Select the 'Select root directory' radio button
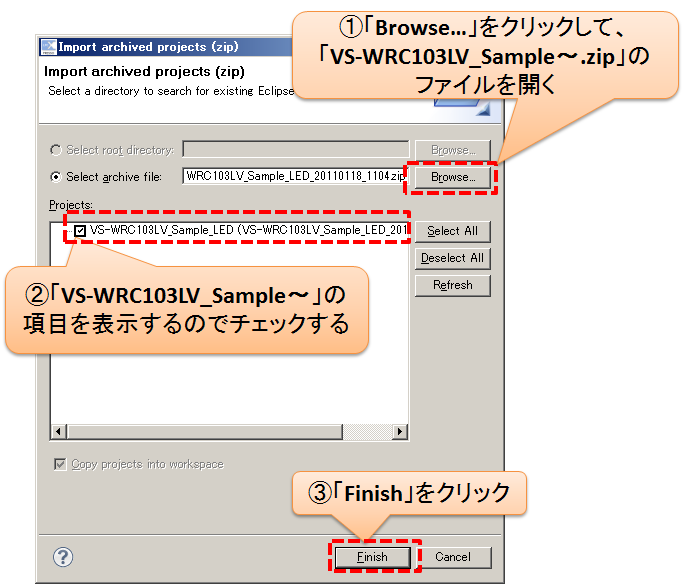This screenshot has height=584, width=684. tap(56, 150)
